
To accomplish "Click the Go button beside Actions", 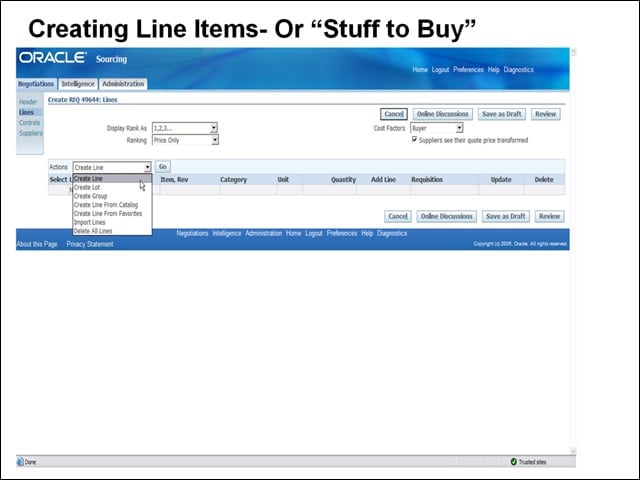I will pyautogui.click(x=162, y=167).
